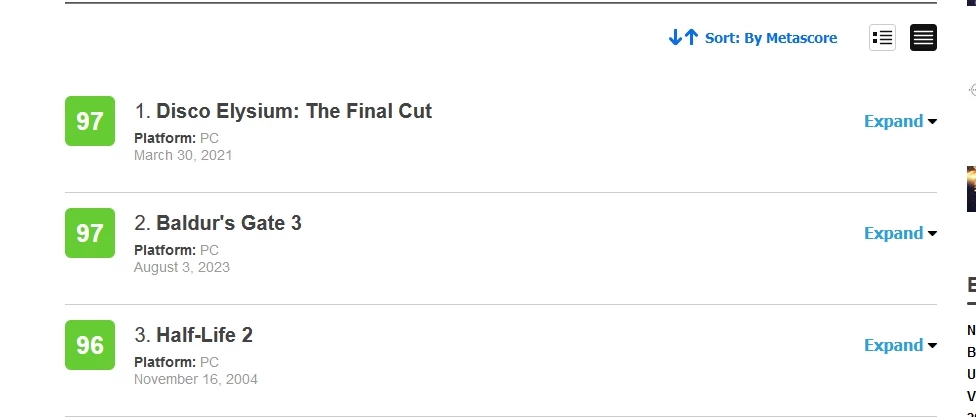Viewport: 976px width, 417px height.
Task: Click the sidebar thumbnail image on right edge
Action: [x=971, y=189]
